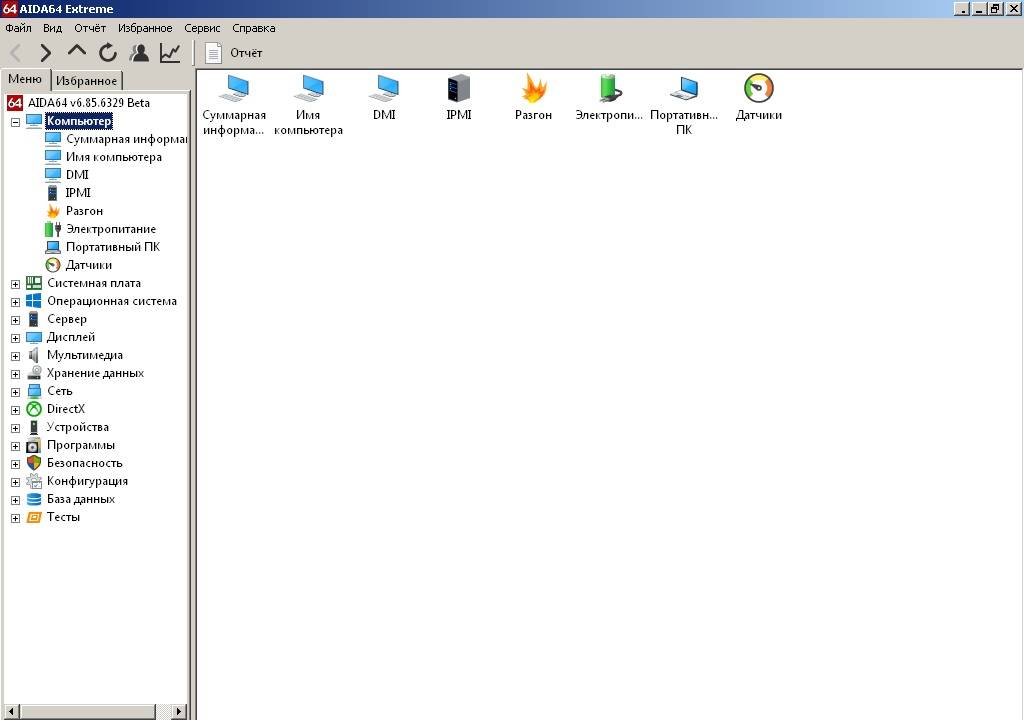Open the Файл menu

click(18, 28)
